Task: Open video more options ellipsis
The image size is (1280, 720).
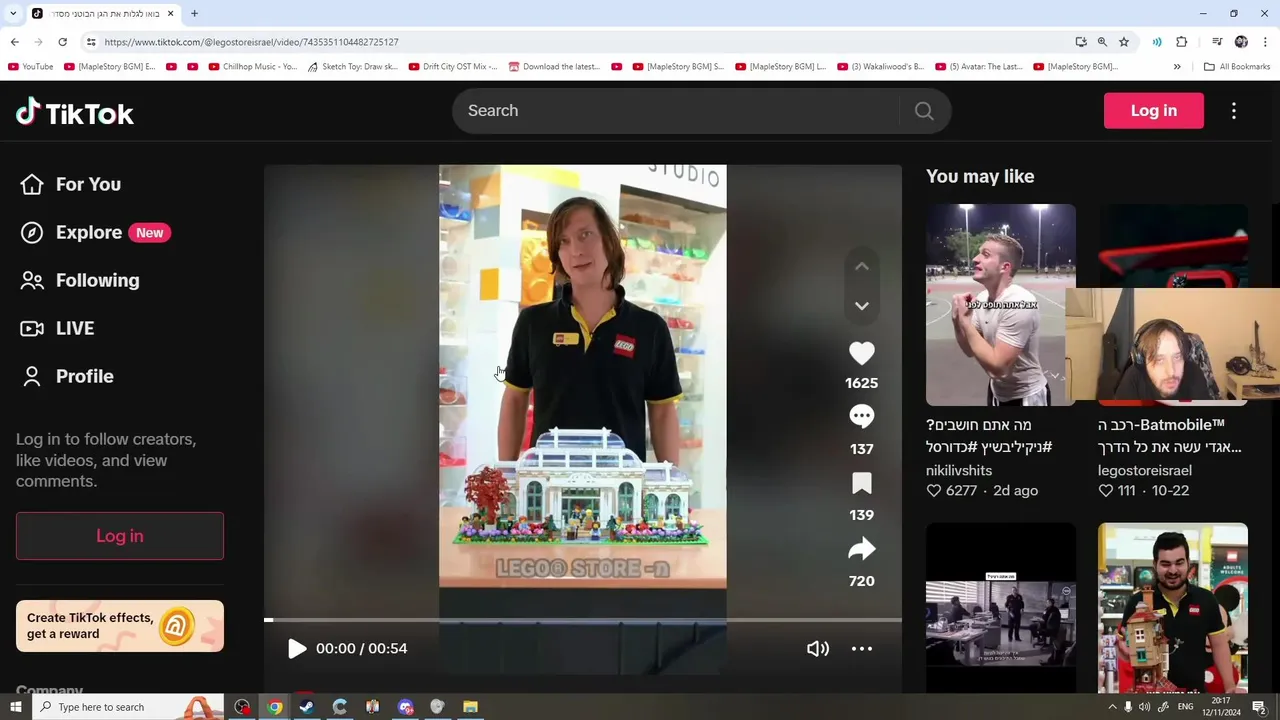Action: click(x=862, y=648)
